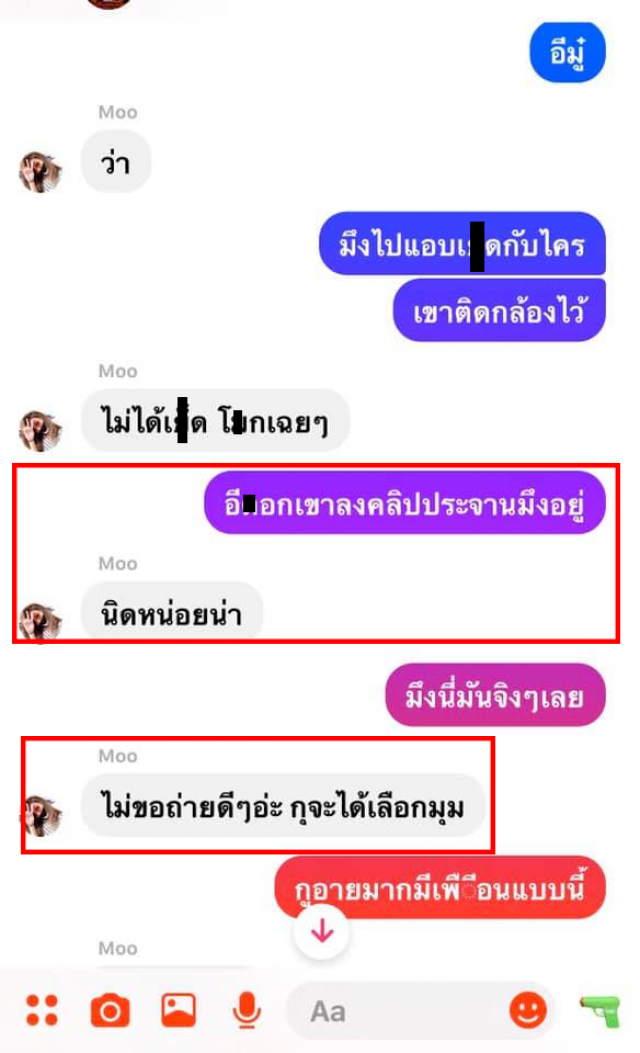
Task: Open the emoji picker smiley face
Action: click(x=528, y=1009)
